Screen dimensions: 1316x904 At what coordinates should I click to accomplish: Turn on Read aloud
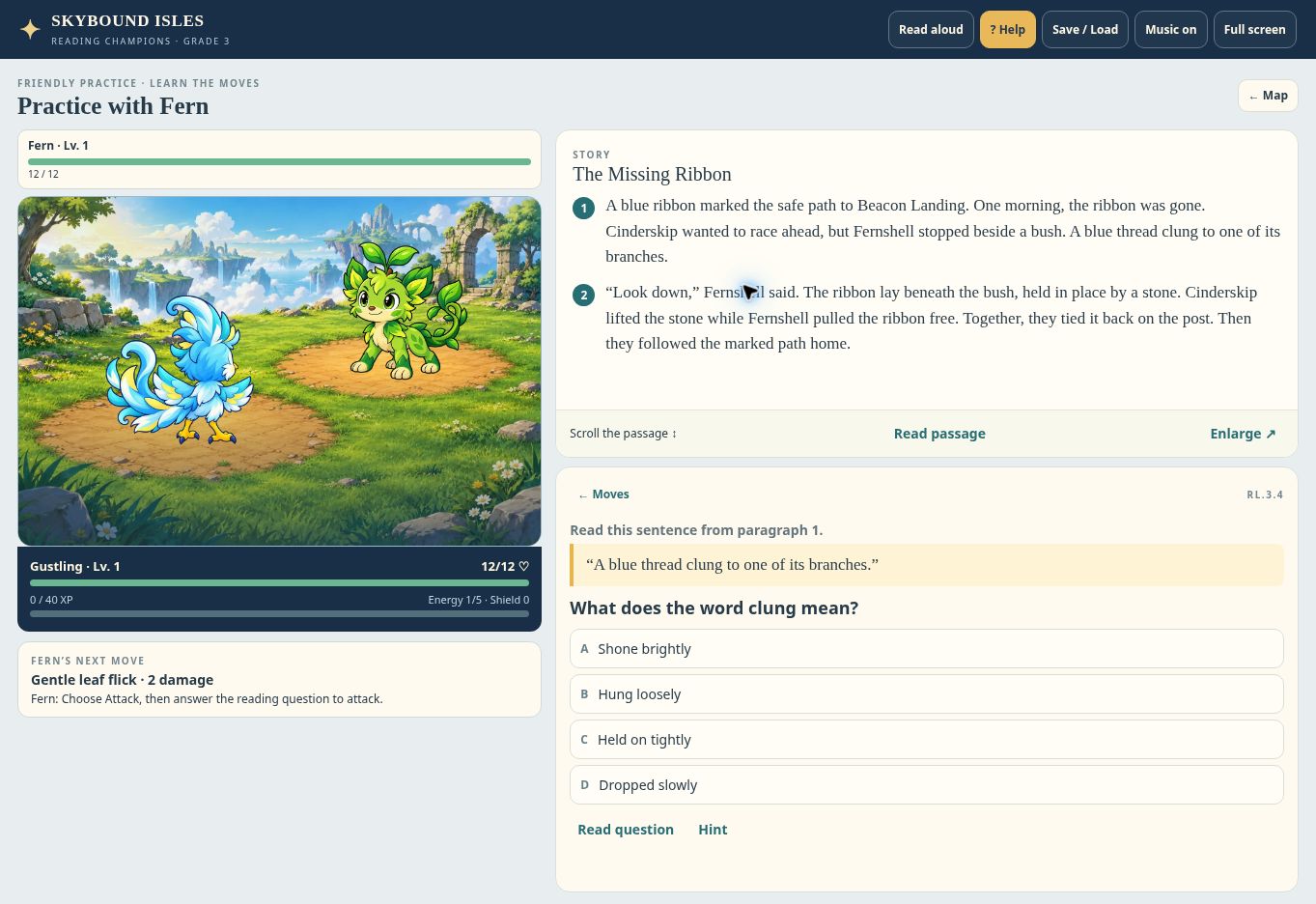931,29
